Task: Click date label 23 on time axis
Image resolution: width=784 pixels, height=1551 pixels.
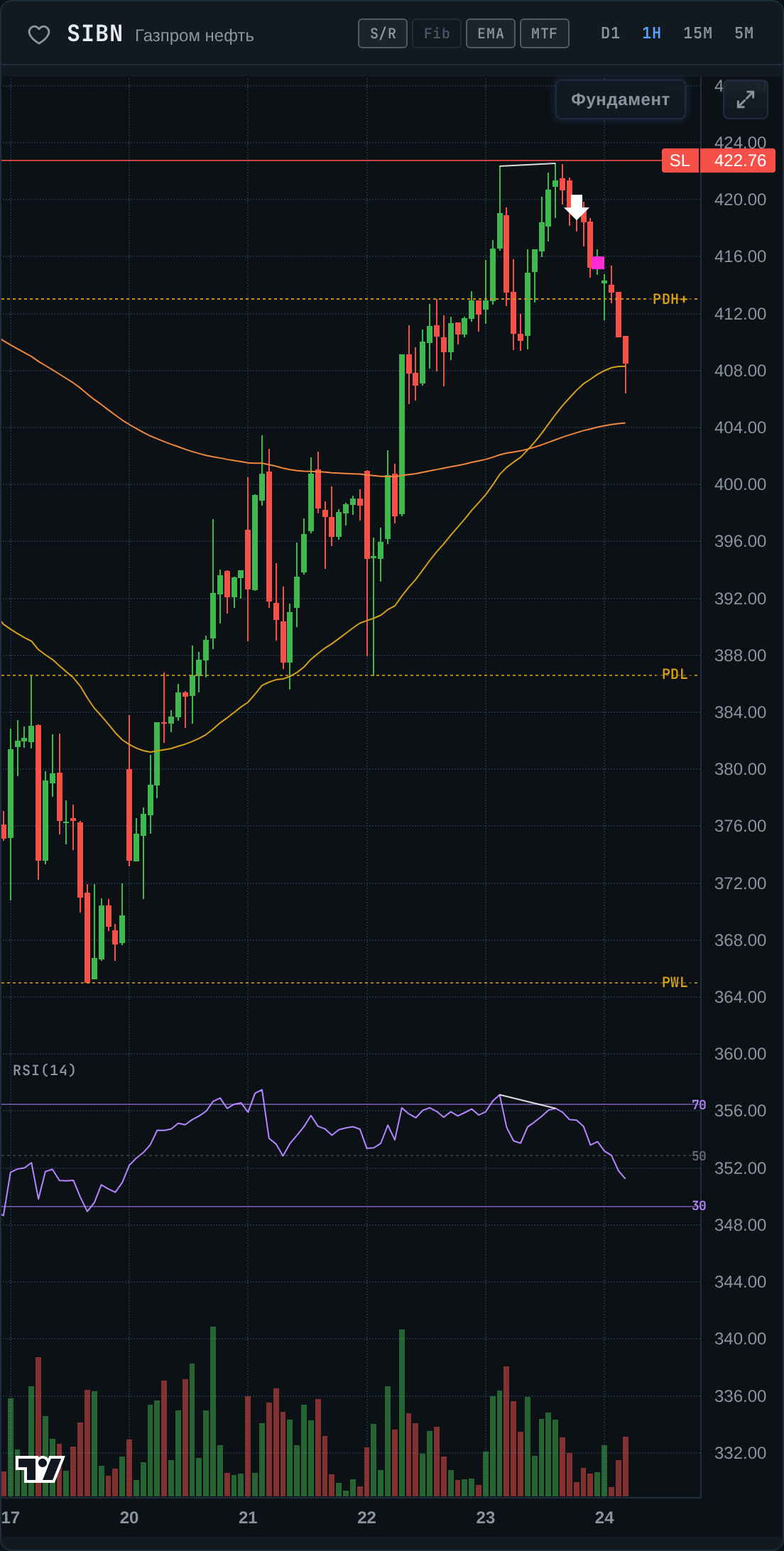Action: [486, 1518]
